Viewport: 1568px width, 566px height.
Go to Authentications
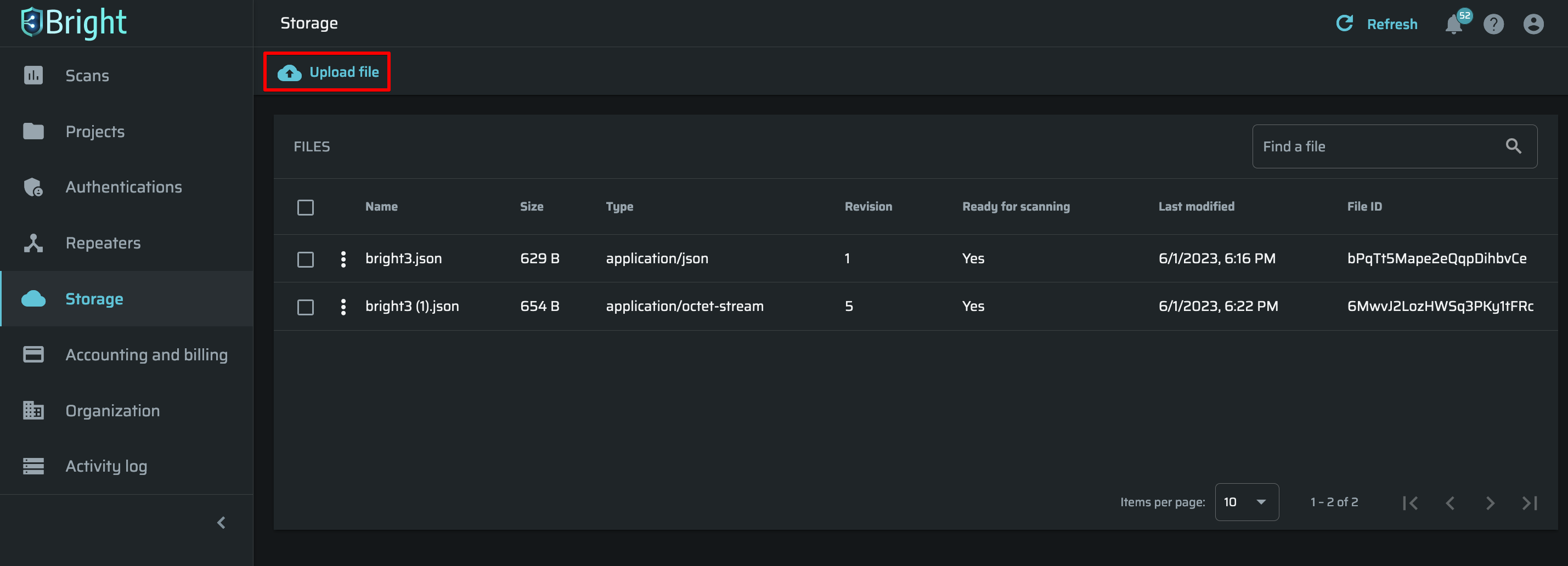[127, 187]
